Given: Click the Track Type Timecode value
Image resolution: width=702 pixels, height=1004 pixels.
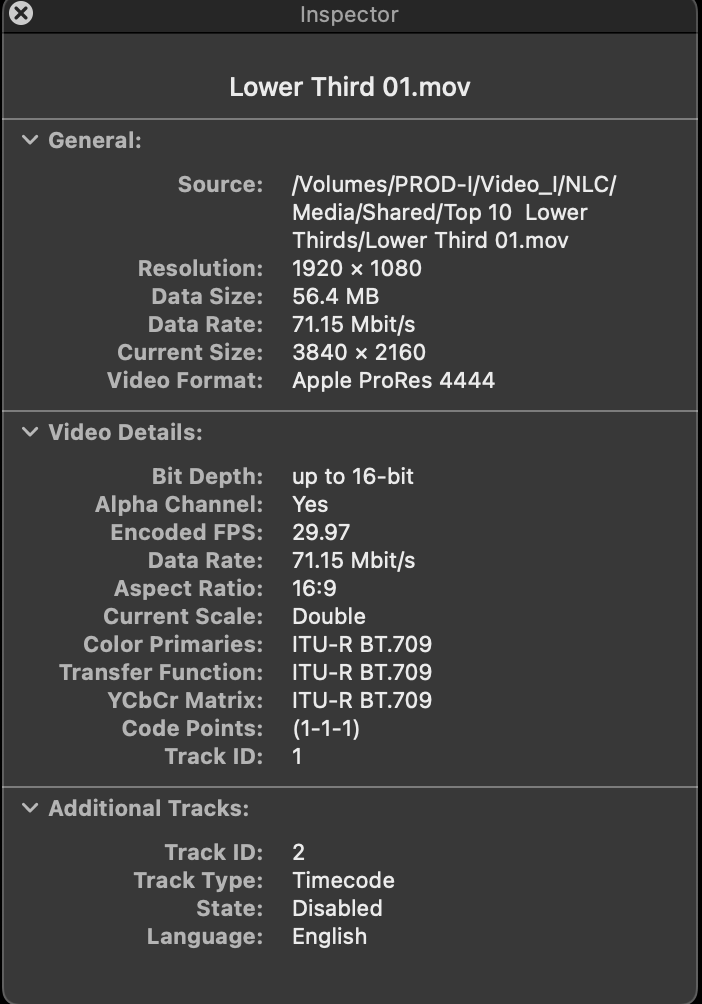Looking at the screenshot, I should tap(343, 880).
